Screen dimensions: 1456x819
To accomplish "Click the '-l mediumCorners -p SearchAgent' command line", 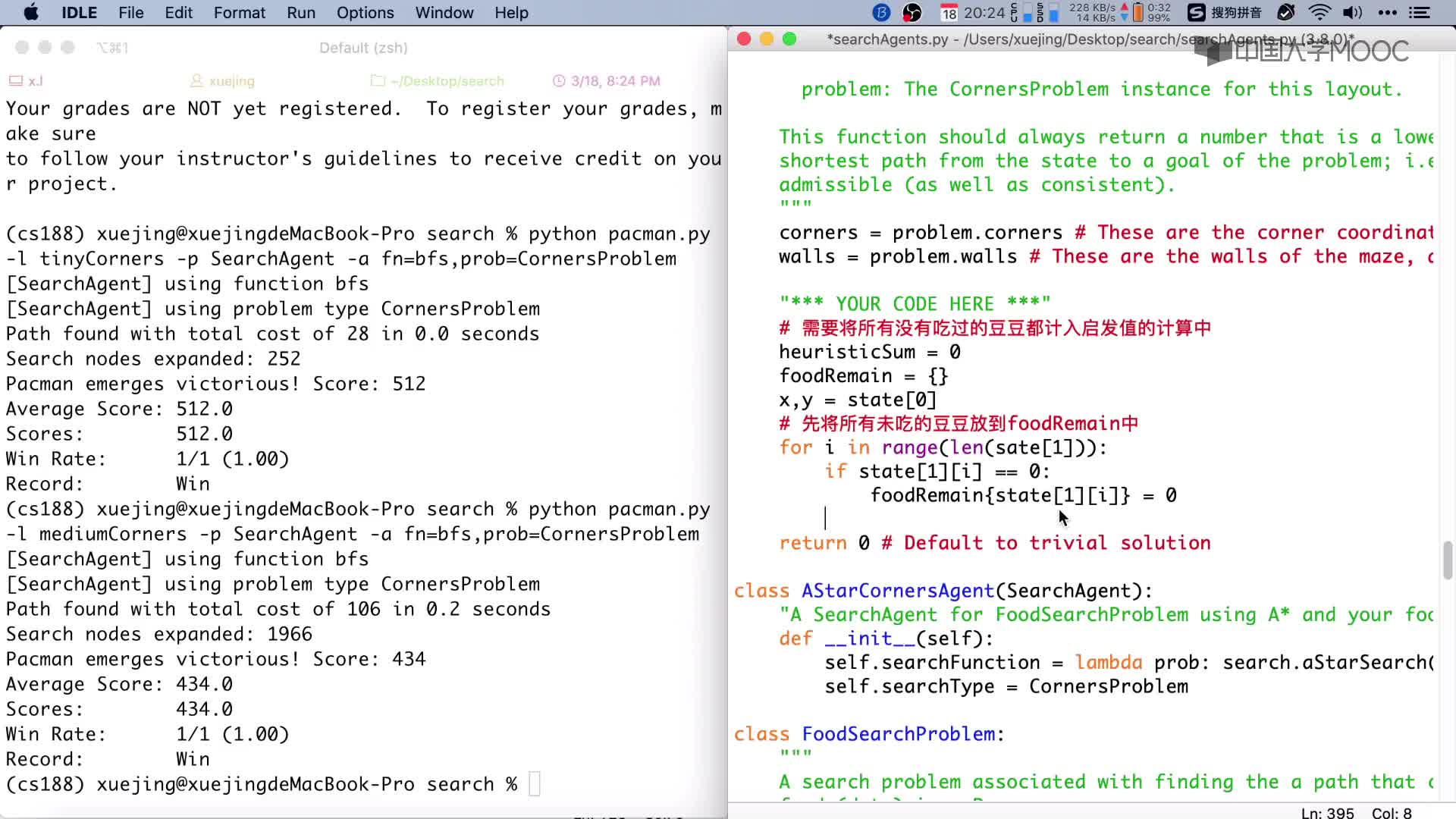I will point(353,534).
